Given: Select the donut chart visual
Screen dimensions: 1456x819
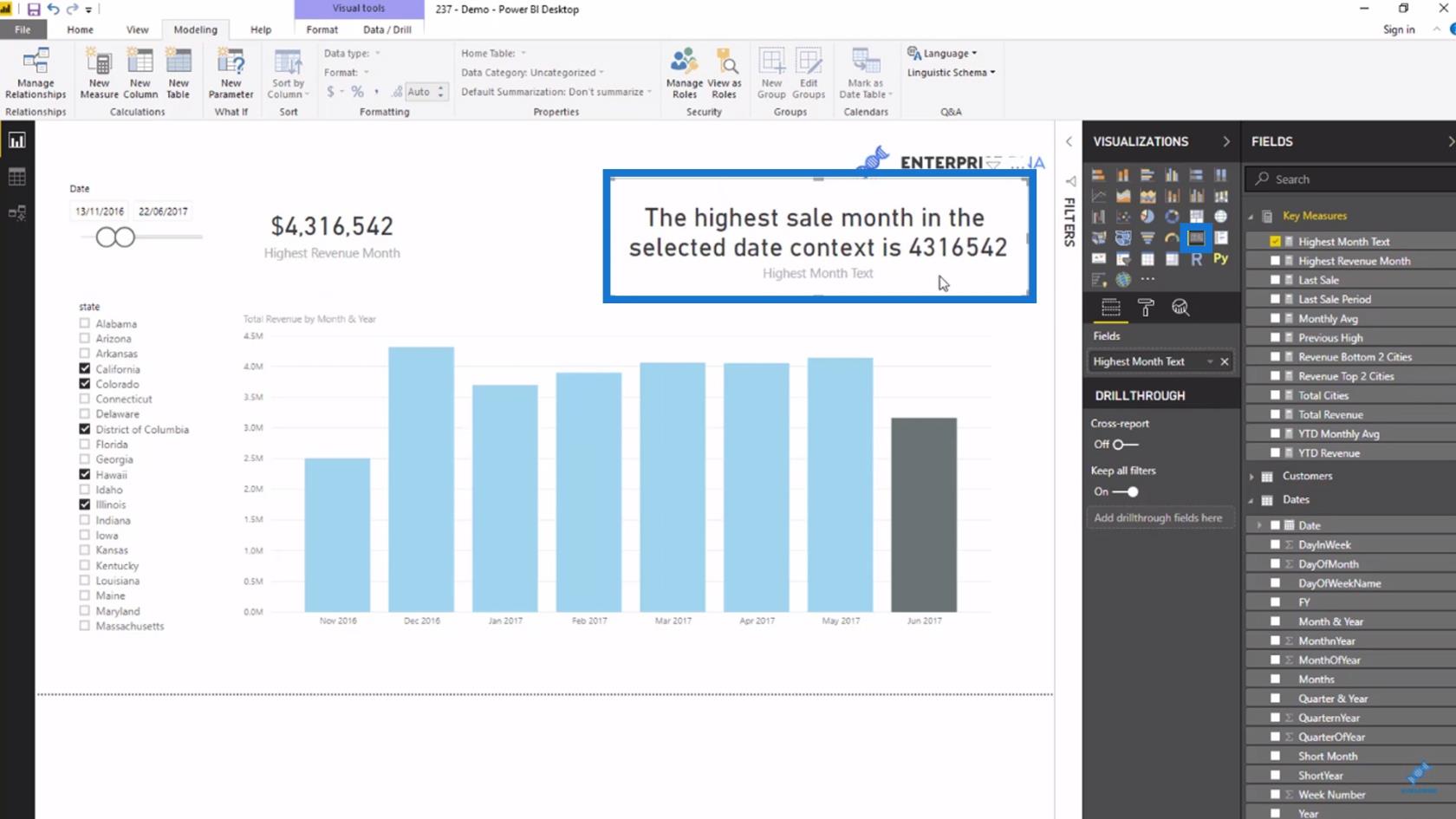Looking at the screenshot, I should (1172, 217).
